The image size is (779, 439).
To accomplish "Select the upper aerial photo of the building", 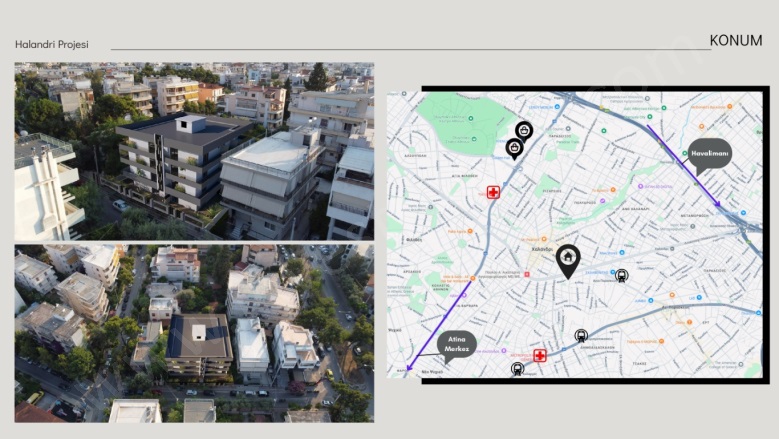I will [194, 151].
